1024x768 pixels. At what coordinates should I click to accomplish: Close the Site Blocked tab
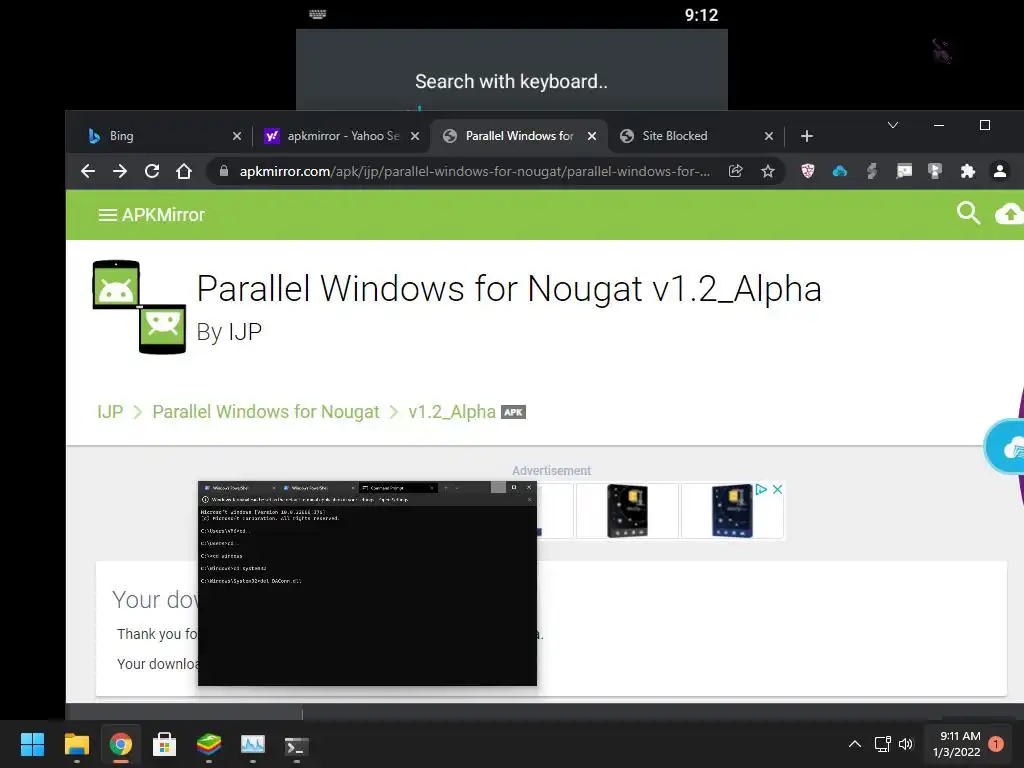[769, 136]
